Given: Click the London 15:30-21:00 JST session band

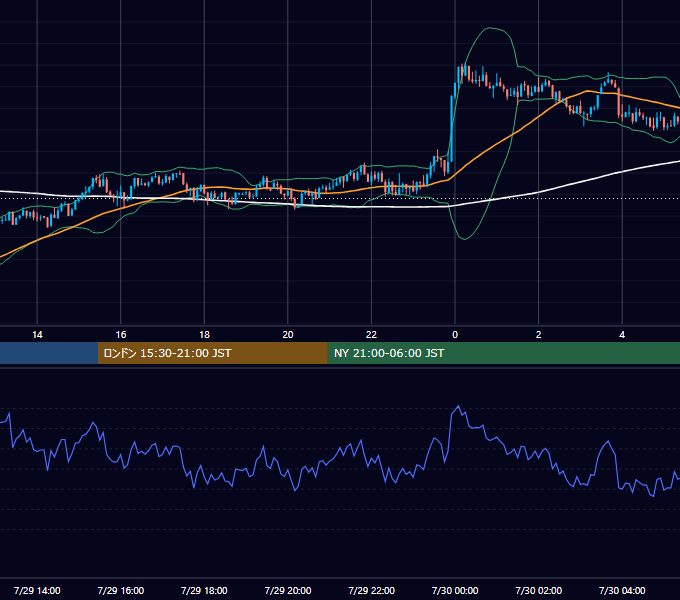Looking at the screenshot, I should point(212,353).
